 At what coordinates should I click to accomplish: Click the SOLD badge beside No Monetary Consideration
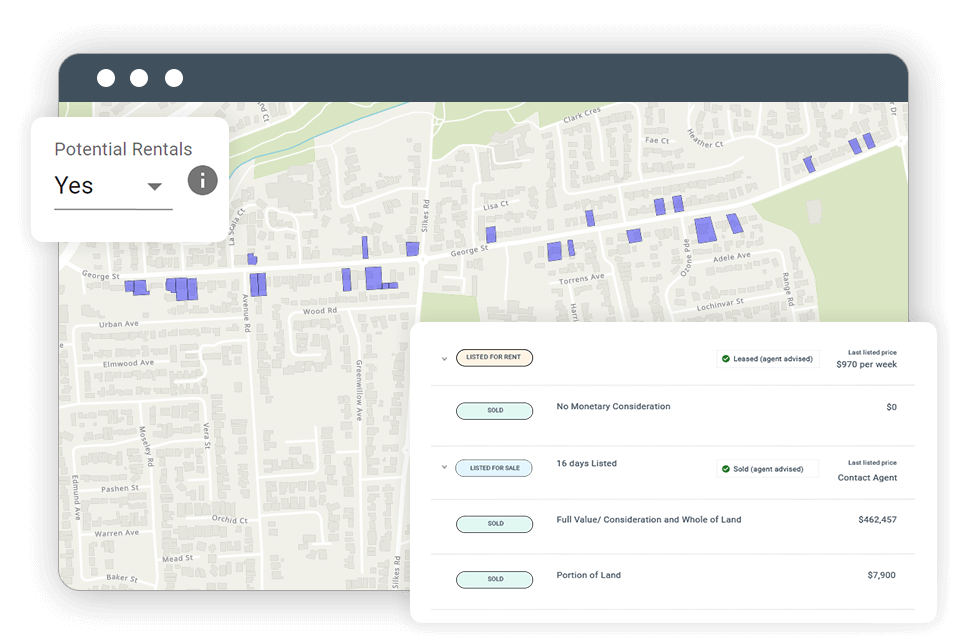click(x=494, y=410)
